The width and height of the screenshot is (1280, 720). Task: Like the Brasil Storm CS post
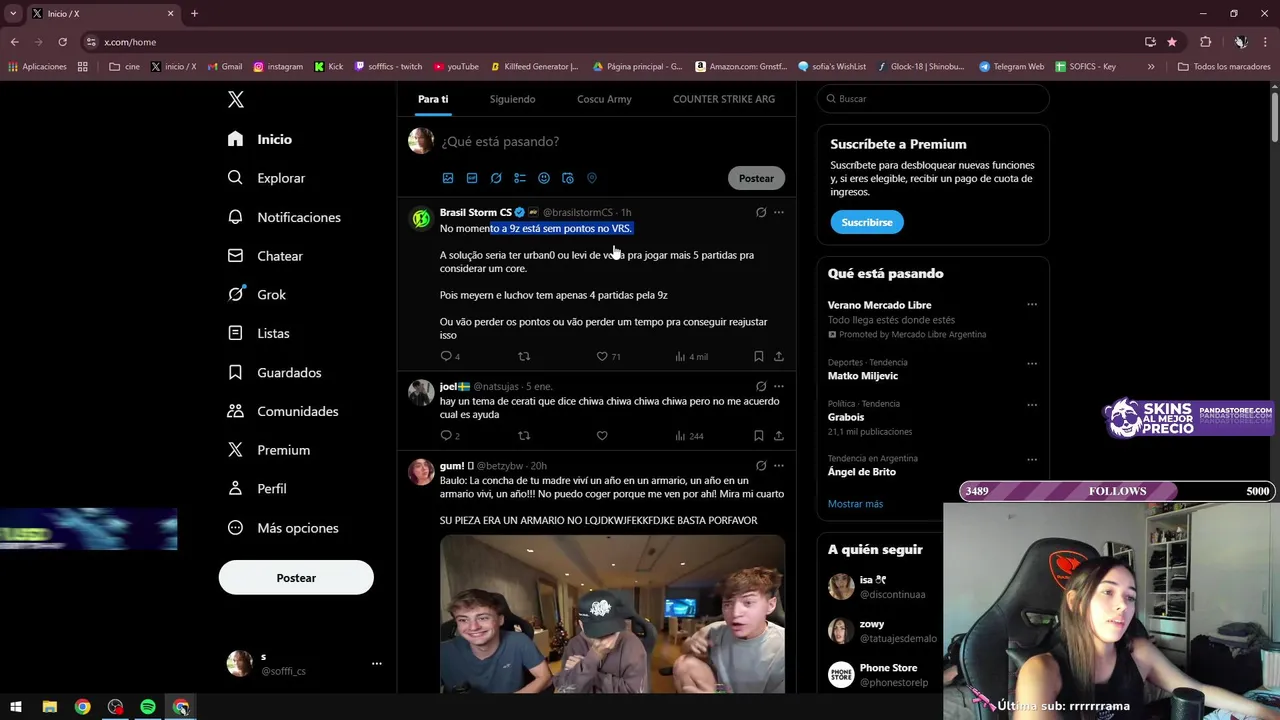pyautogui.click(x=602, y=356)
